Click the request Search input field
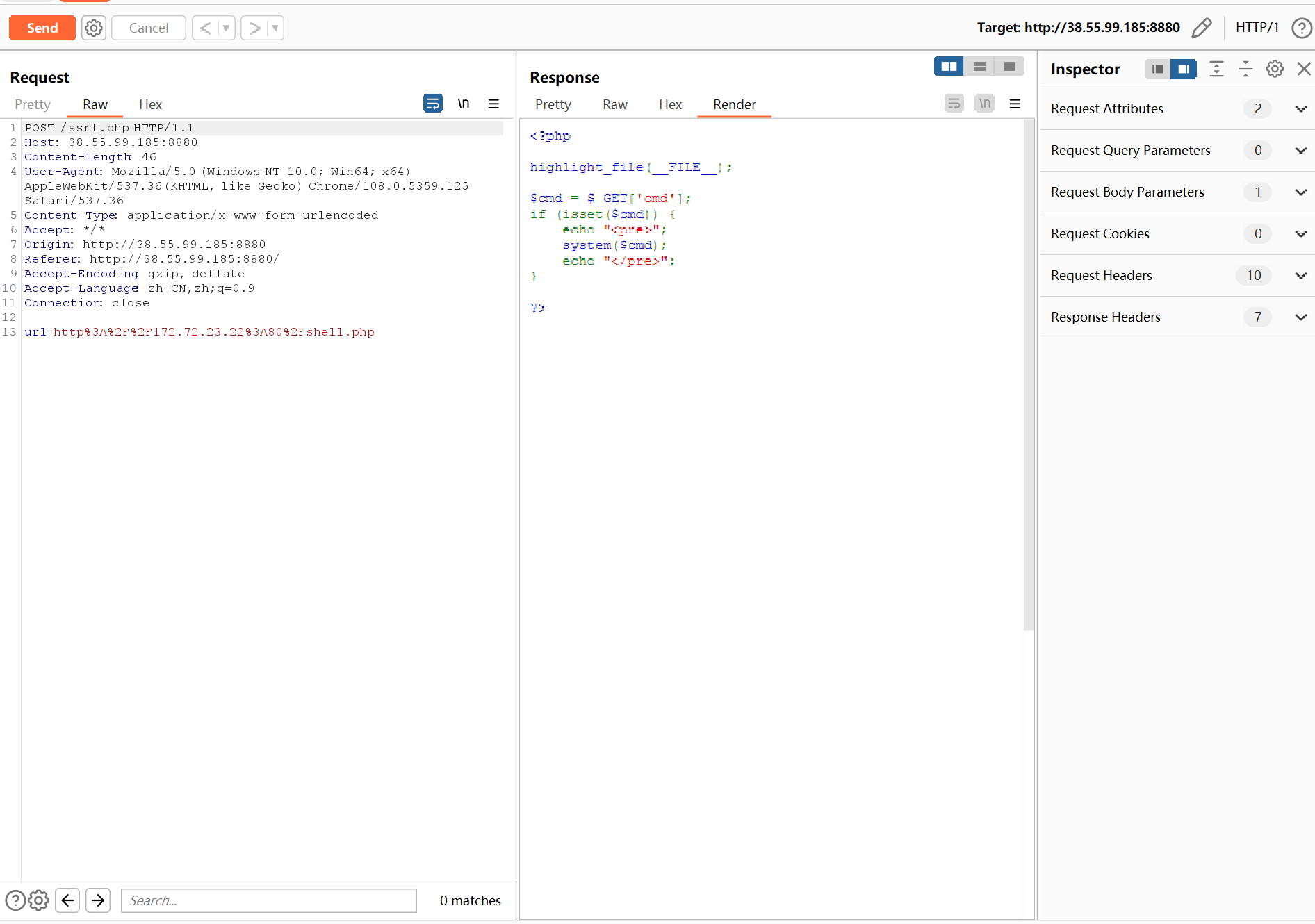Image resolution: width=1315 pixels, height=924 pixels. tap(269, 900)
